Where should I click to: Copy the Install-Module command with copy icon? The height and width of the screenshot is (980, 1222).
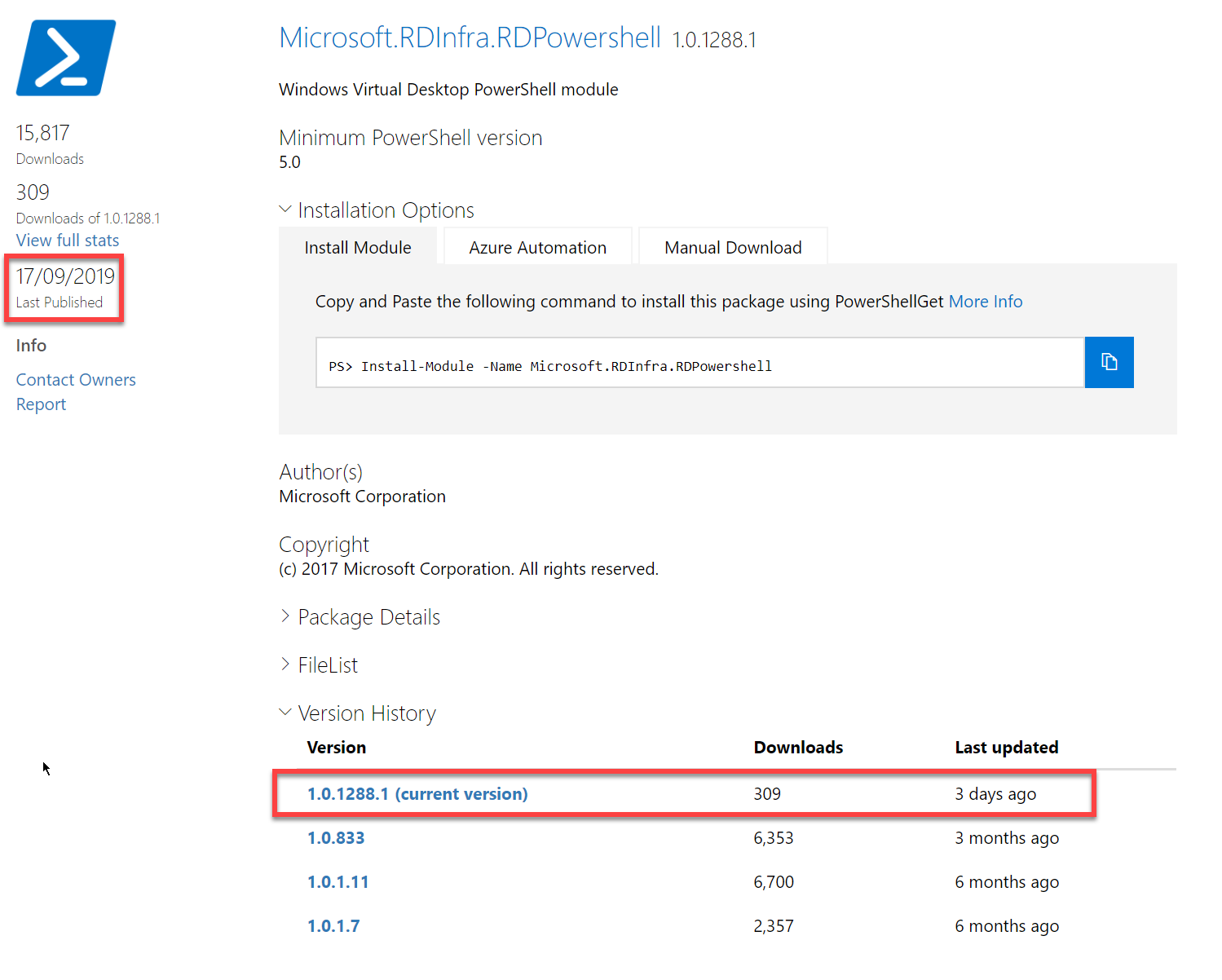tap(1109, 362)
